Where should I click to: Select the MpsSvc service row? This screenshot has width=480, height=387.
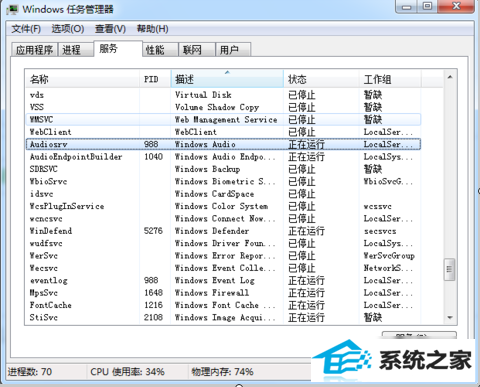223,293
